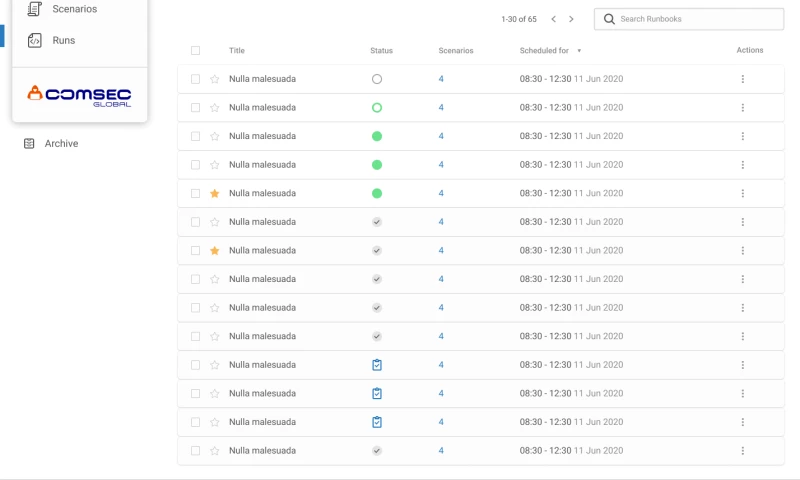Click the Actions column header

(749, 50)
